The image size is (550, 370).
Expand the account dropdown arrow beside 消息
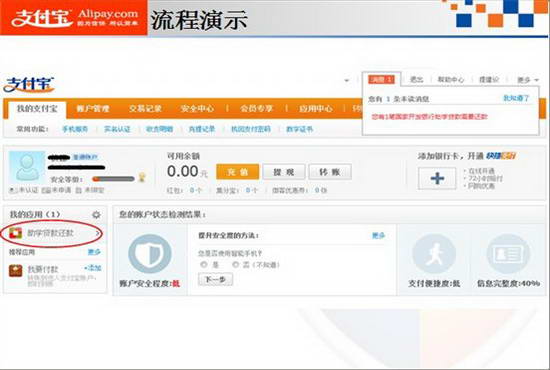(x=347, y=80)
